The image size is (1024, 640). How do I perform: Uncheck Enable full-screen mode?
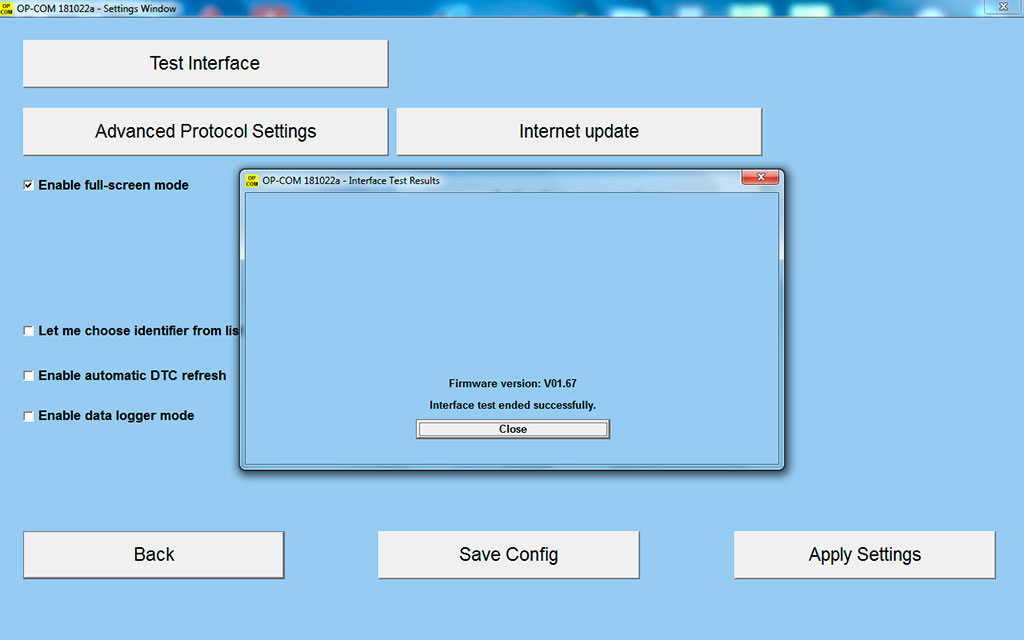tap(28, 185)
